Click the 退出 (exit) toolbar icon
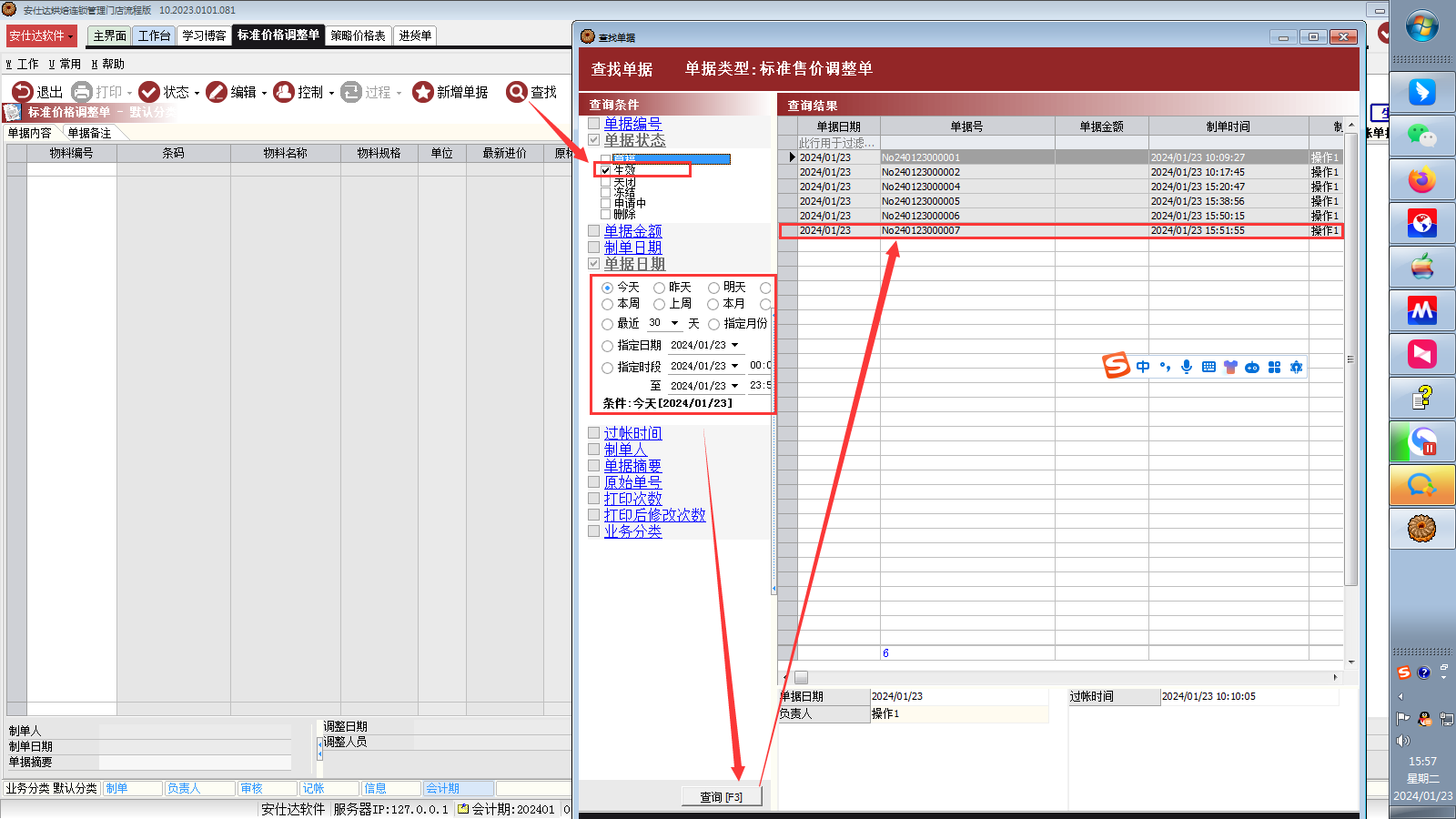 coord(22,92)
